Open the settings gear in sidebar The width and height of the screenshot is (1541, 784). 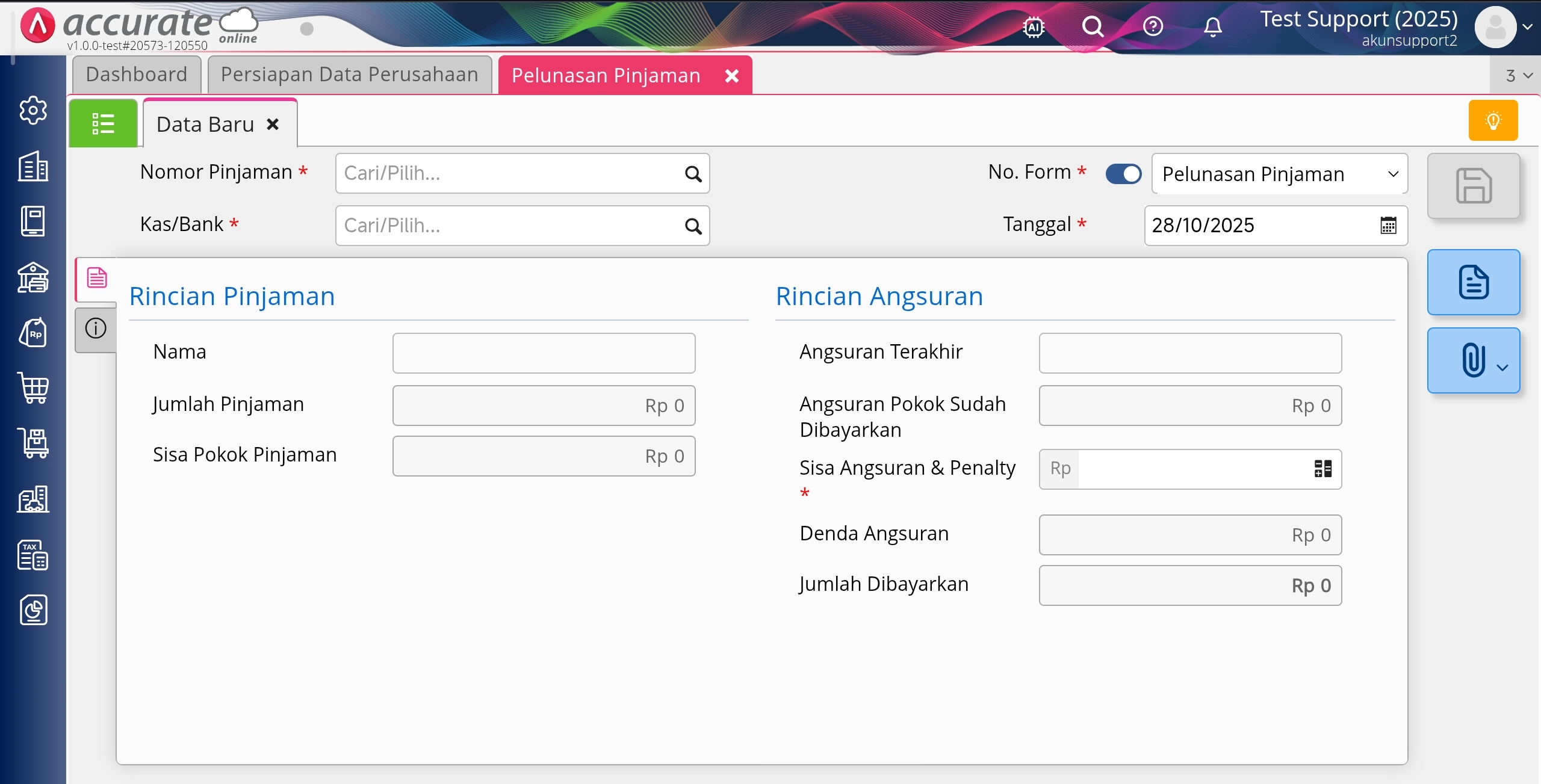[33, 110]
